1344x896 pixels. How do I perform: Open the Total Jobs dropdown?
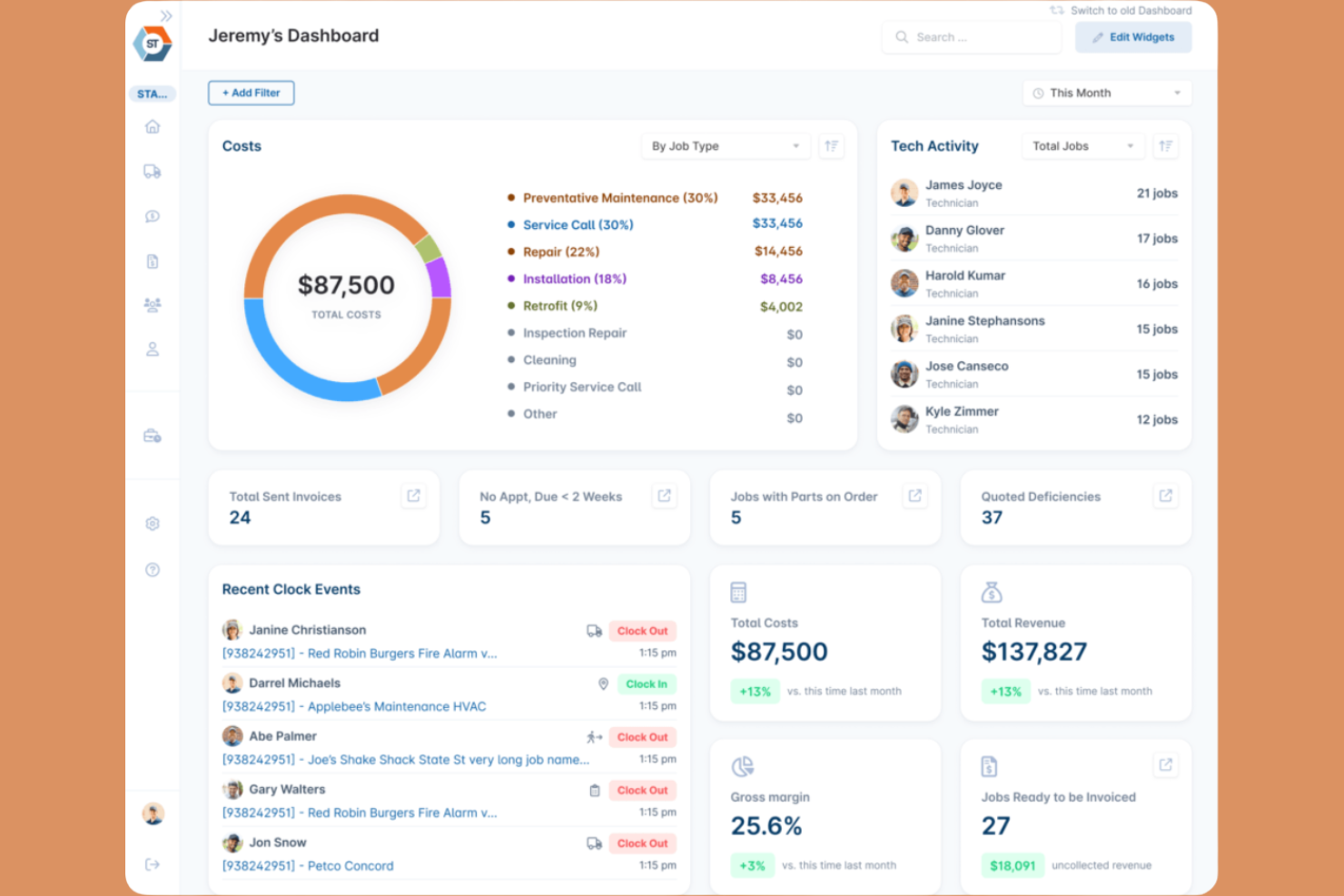(x=1083, y=146)
